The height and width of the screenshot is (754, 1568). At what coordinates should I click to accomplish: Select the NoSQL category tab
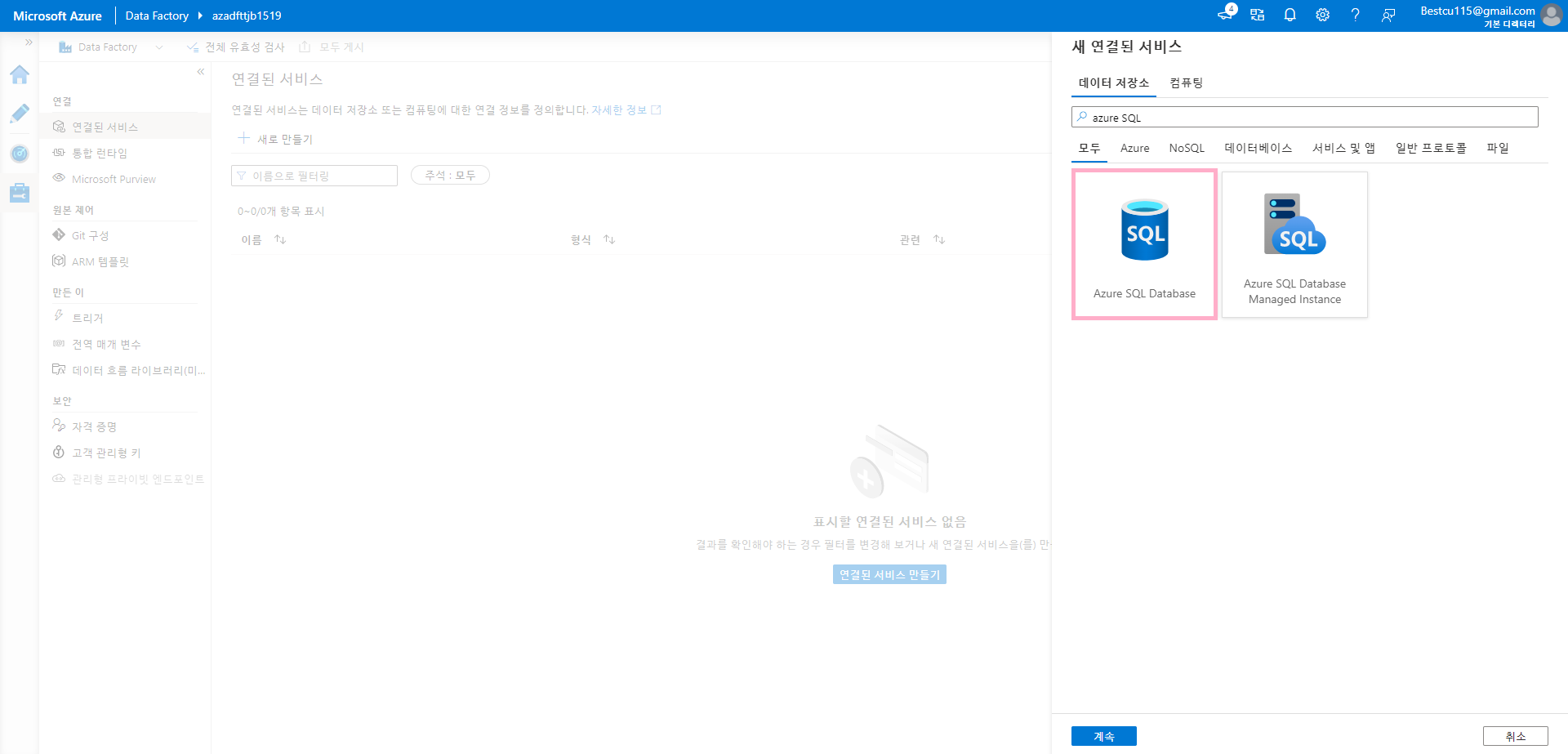[1186, 148]
